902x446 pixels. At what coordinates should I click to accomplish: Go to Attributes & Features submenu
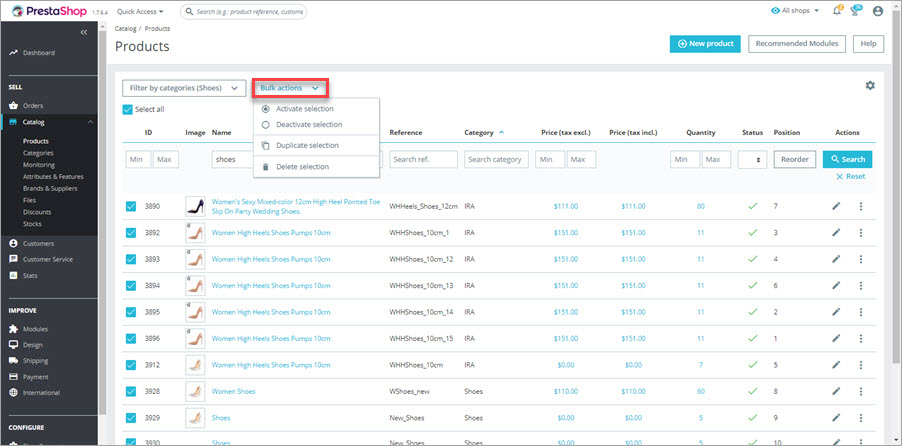click(53, 177)
